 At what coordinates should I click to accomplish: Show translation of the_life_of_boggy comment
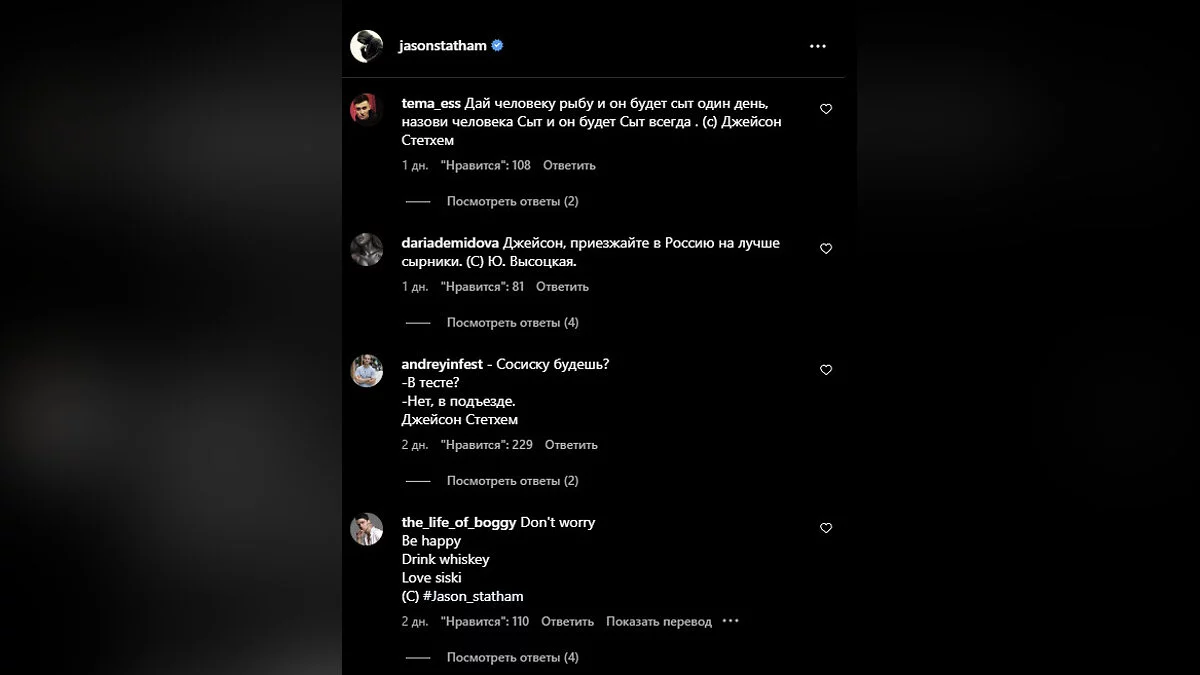[x=658, y=621]
